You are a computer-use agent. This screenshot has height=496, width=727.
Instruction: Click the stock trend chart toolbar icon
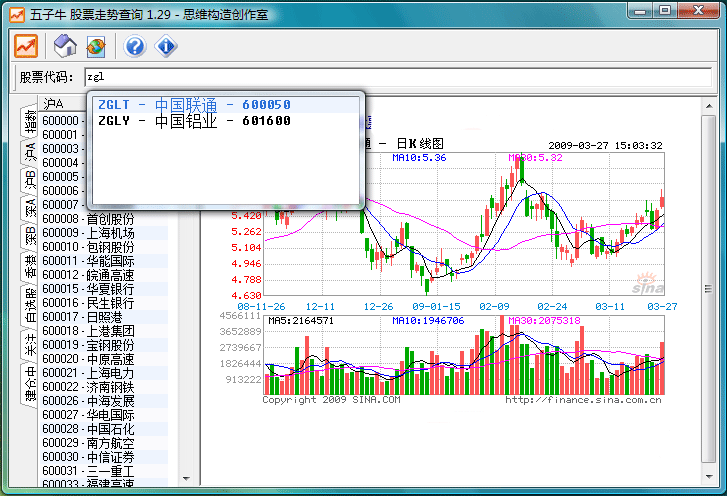point(26,46)
